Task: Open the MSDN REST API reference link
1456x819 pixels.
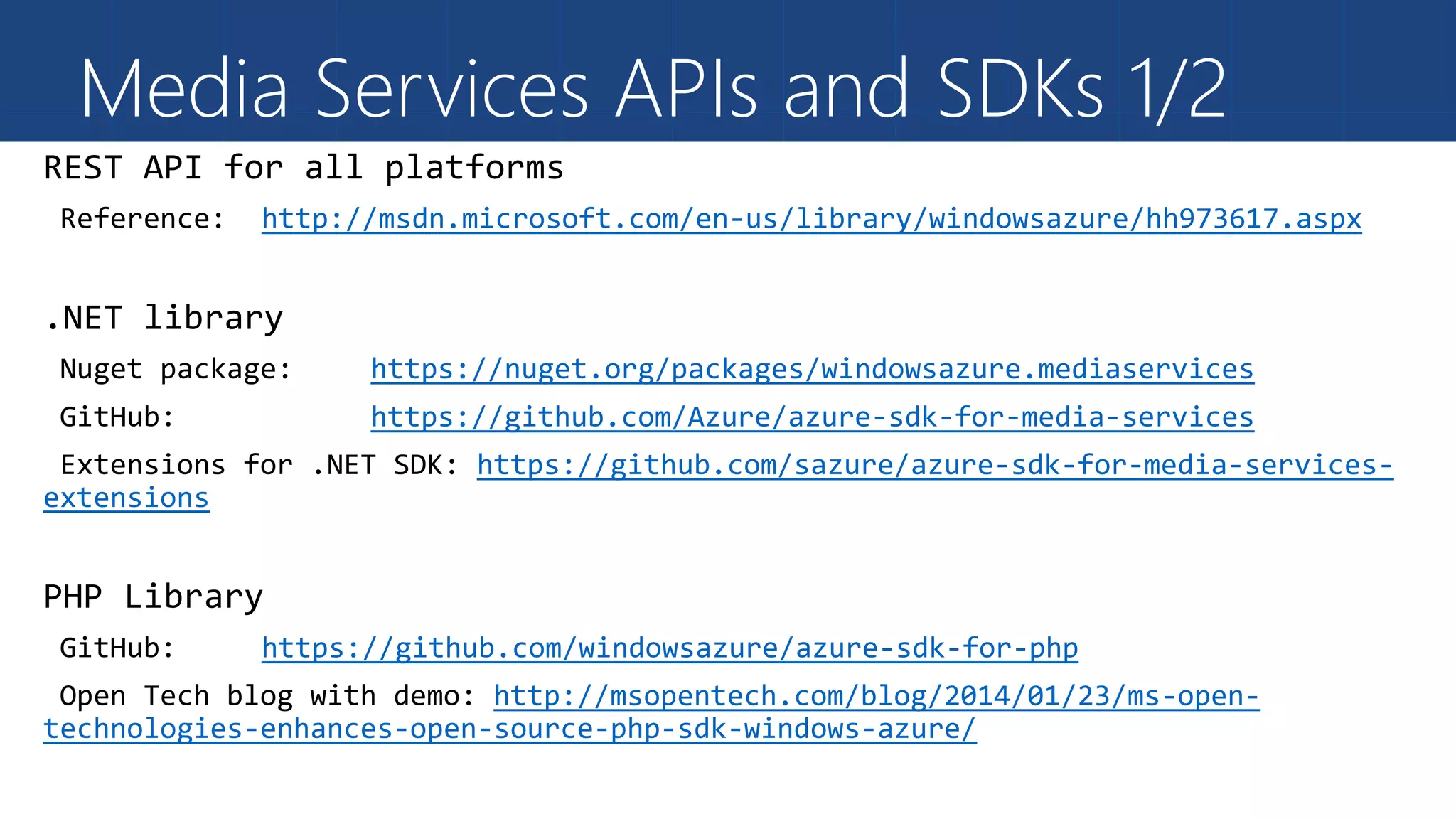Action: (811, 219)
